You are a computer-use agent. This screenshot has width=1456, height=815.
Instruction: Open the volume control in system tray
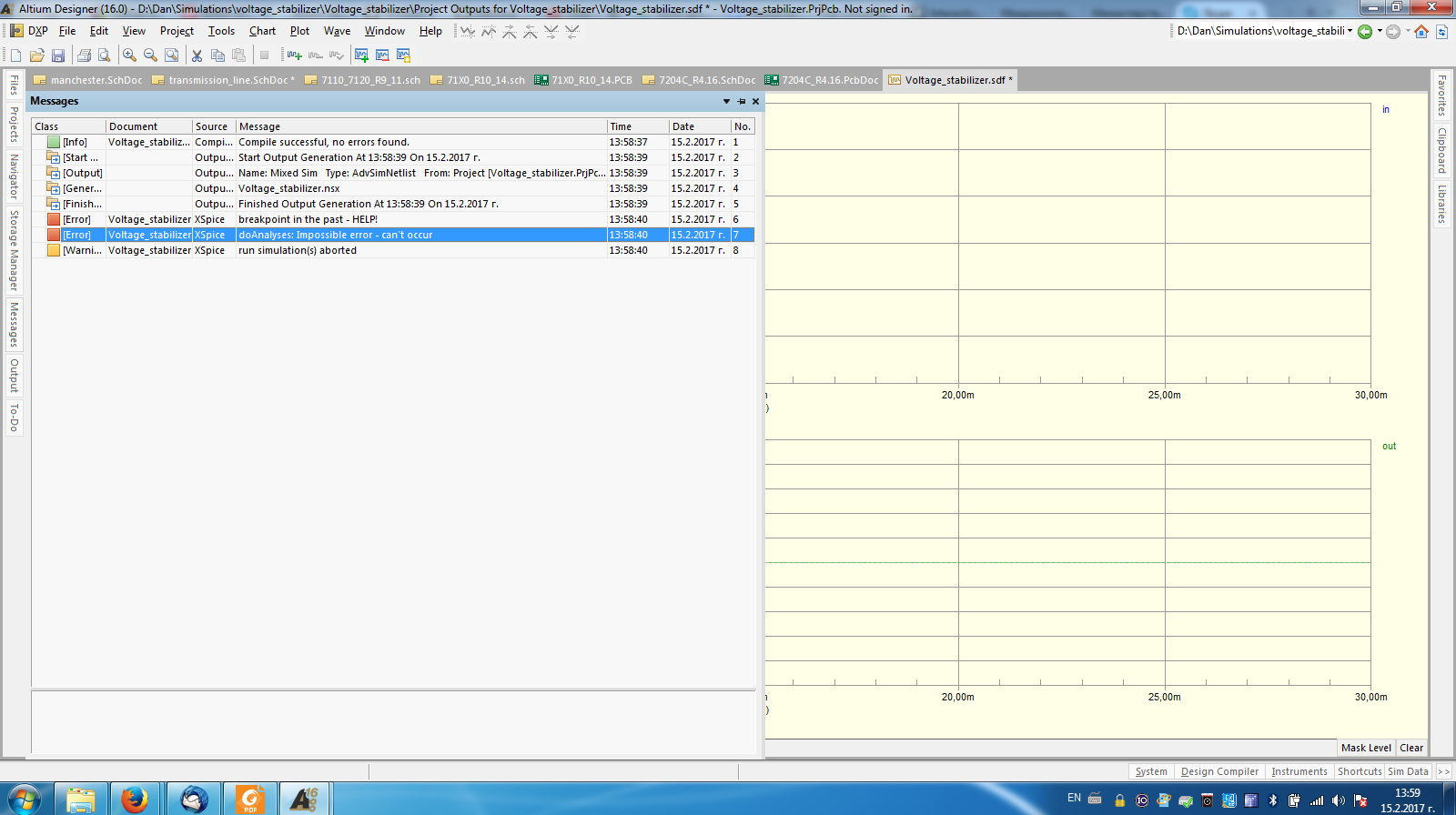click(1338, 800)
